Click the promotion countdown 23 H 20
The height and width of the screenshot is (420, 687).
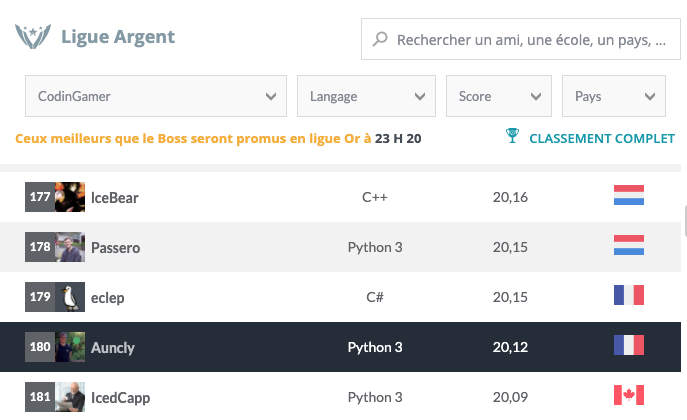[398, 138]
